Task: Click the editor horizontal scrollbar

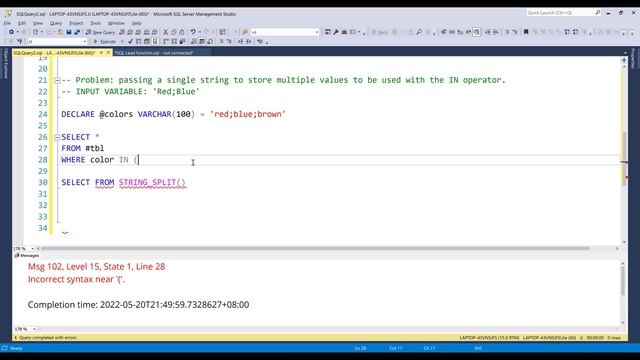Action: click(315, 248)
